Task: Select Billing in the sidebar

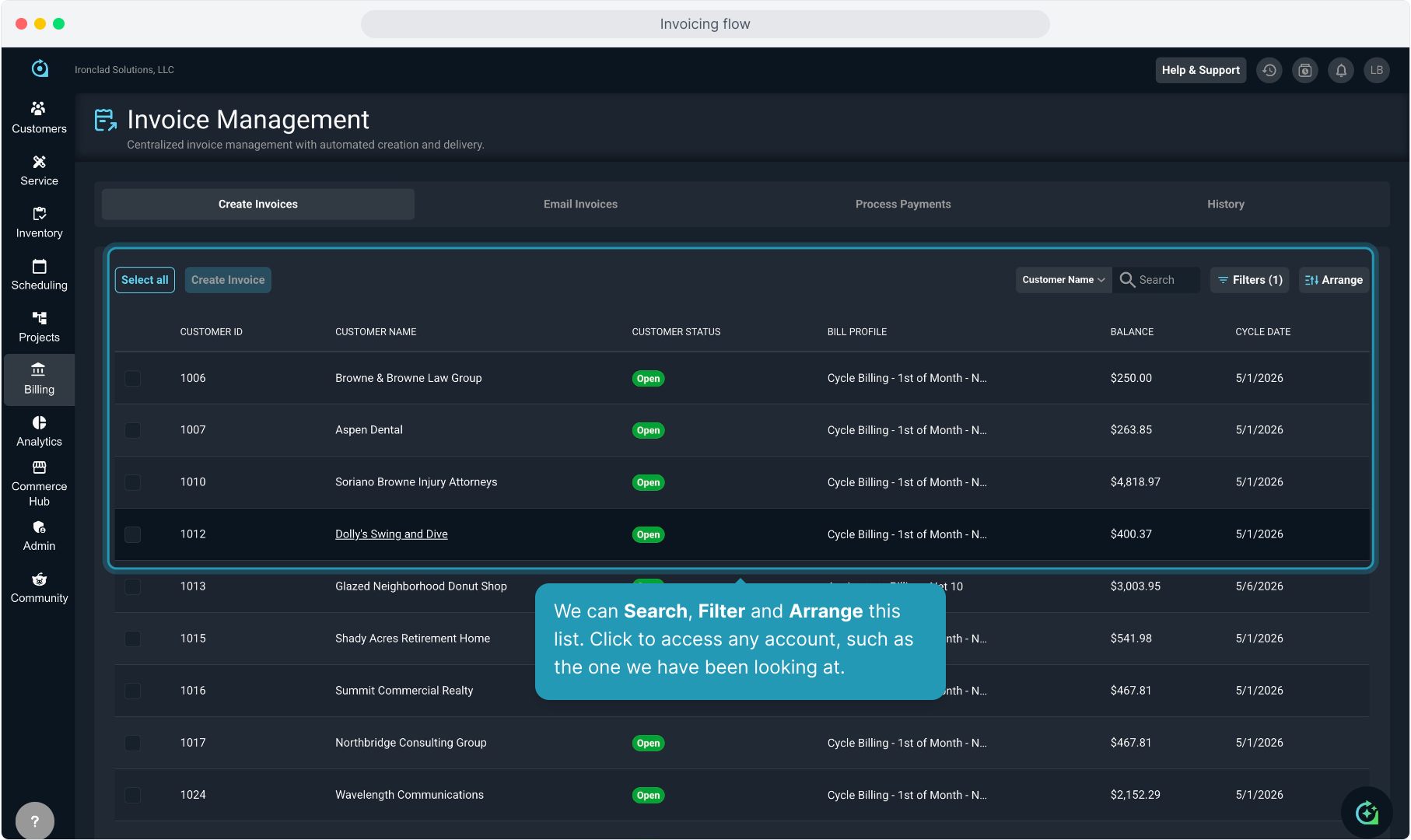Action: pyautogui.click(x=39, y=380)
